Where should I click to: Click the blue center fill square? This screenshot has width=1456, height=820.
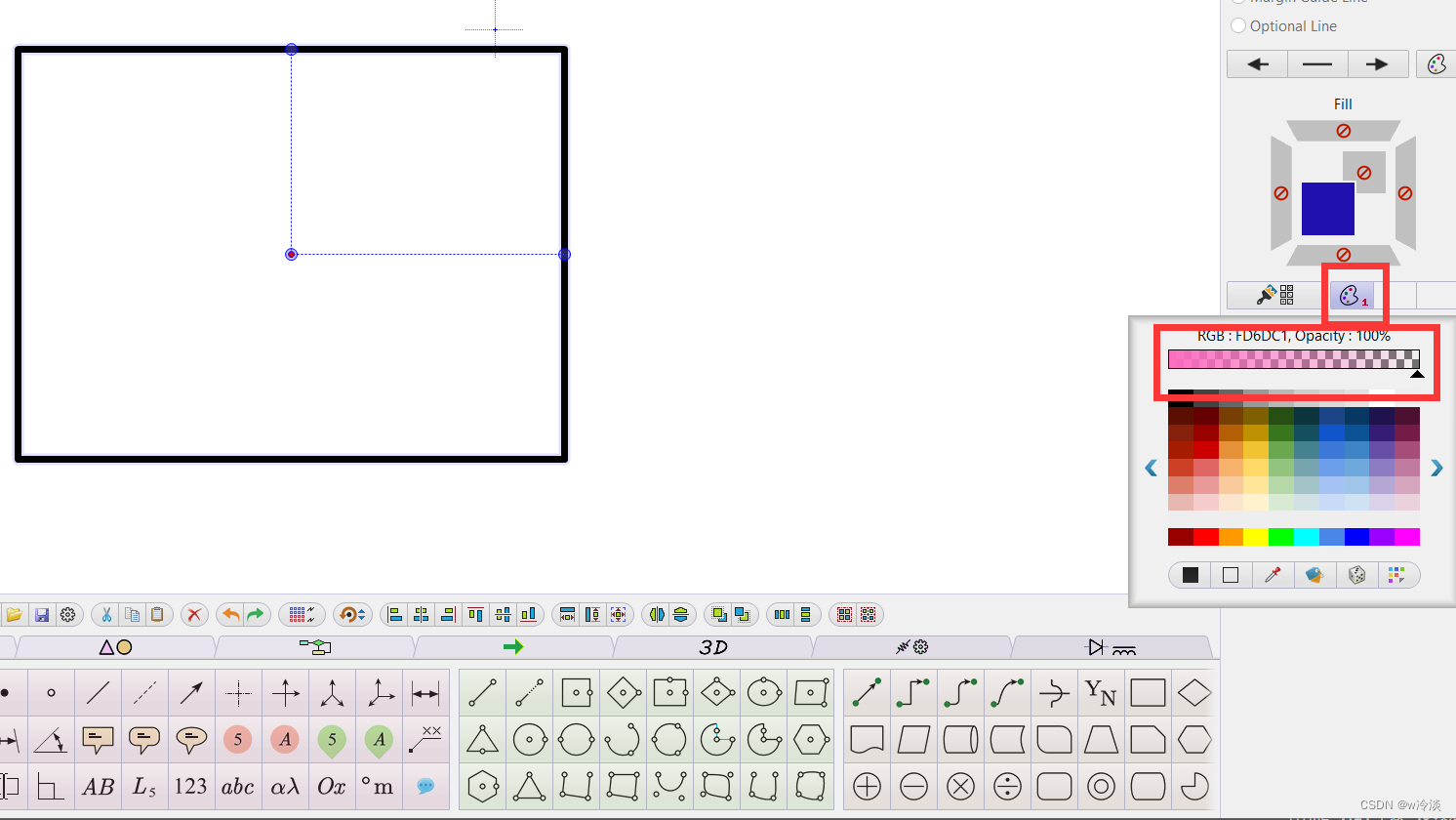click(x=1328, y=209)
